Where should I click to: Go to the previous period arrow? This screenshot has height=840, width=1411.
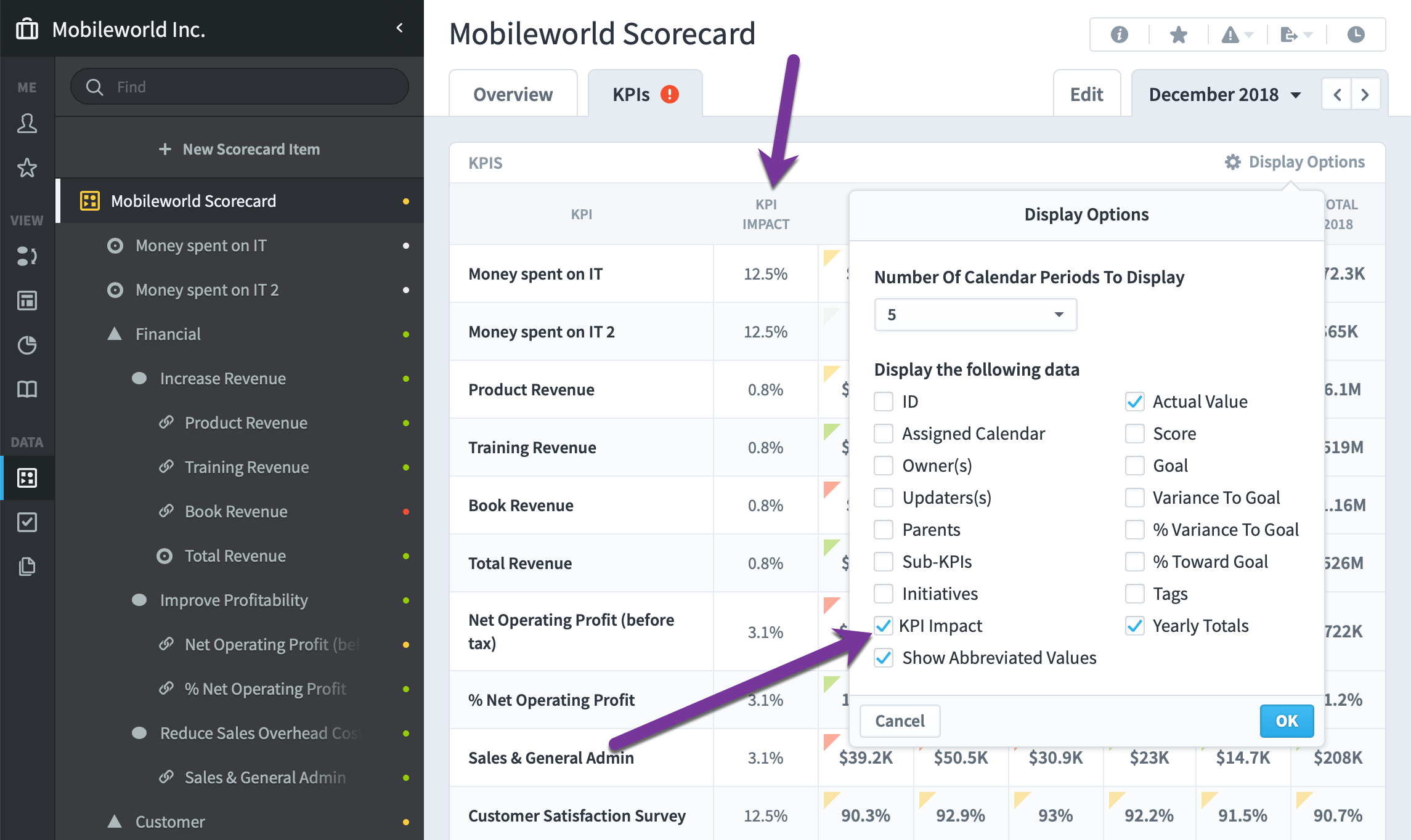tap(1337, 94)
